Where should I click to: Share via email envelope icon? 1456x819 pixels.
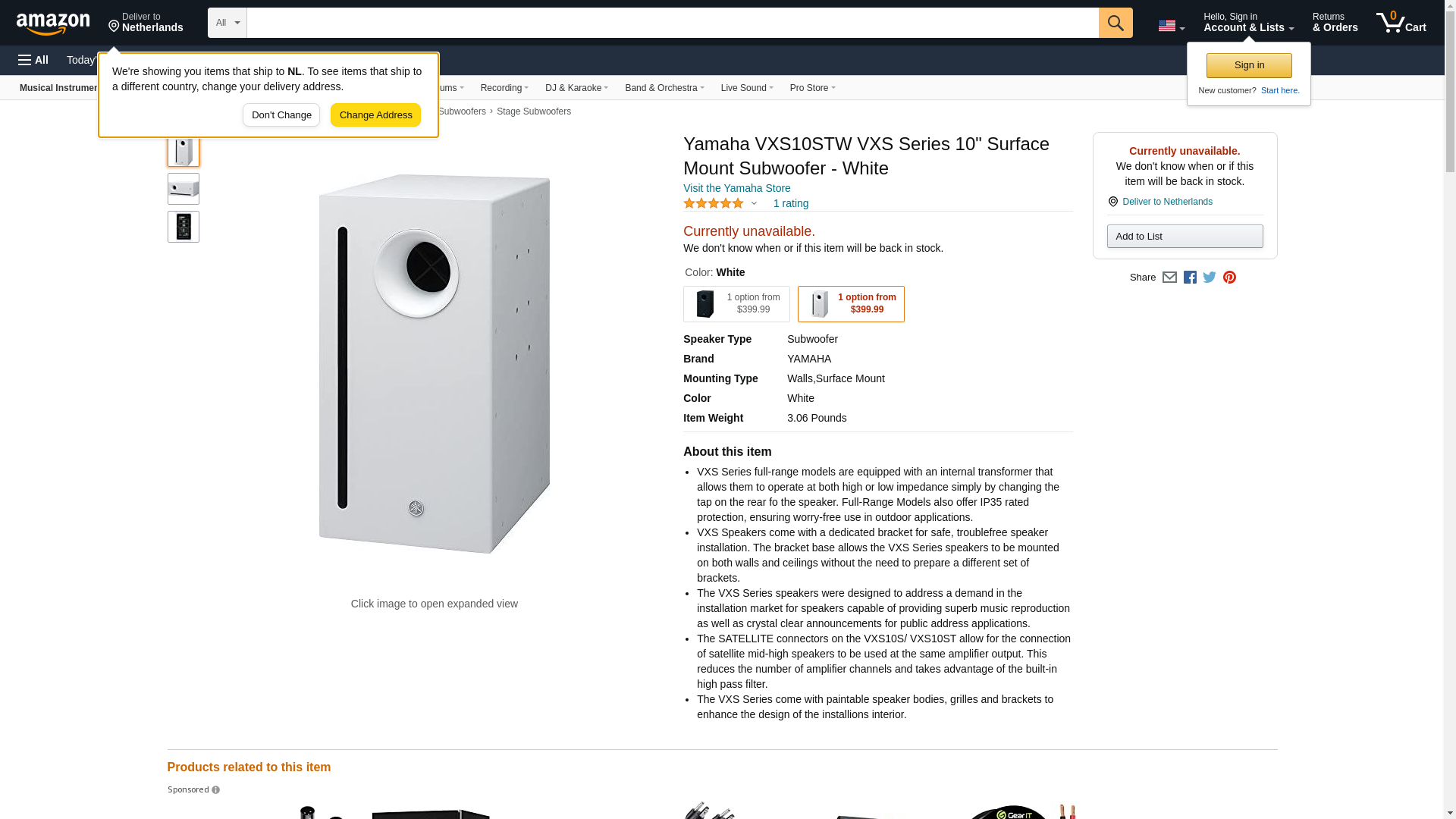[1169, 278]
